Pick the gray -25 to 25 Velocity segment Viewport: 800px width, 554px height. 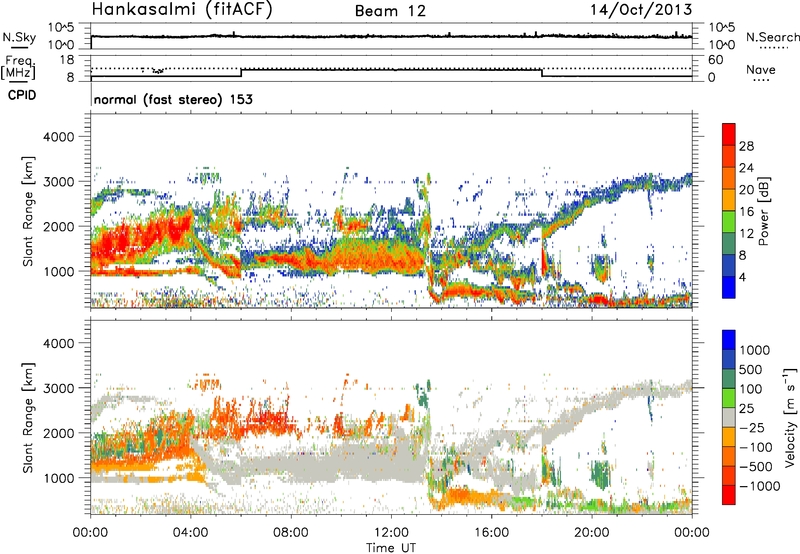(729, 418)
